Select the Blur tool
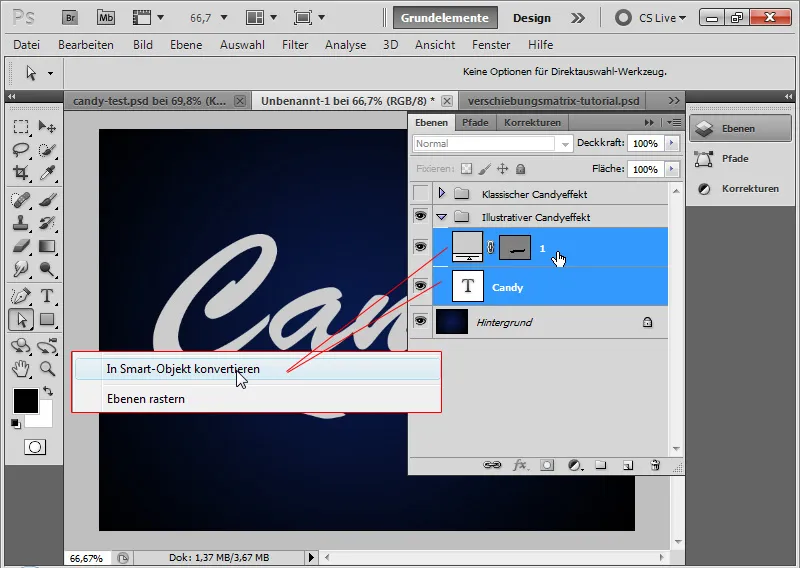Image resolution: width=800 pixels, height=568 pixels. (x=21, y=269)
